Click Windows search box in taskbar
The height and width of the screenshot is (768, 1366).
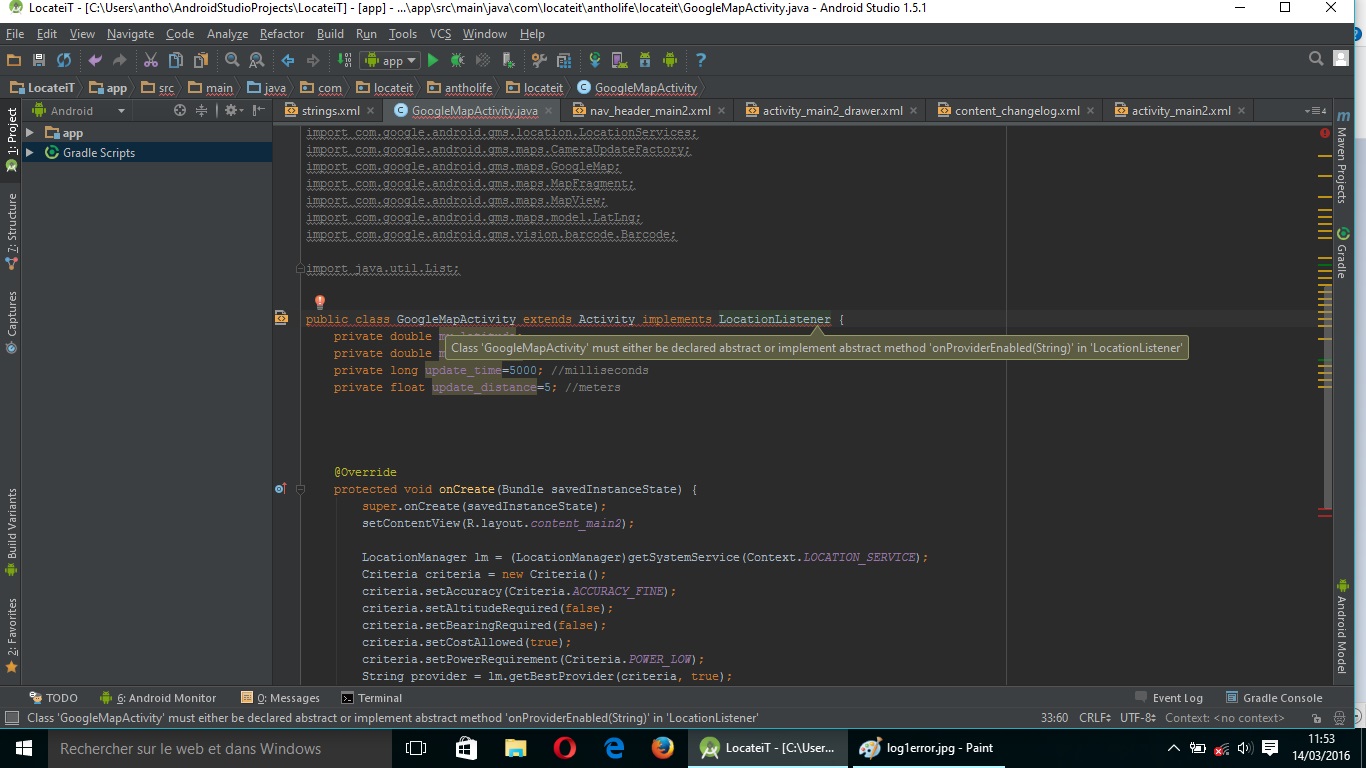coord(220,748)
